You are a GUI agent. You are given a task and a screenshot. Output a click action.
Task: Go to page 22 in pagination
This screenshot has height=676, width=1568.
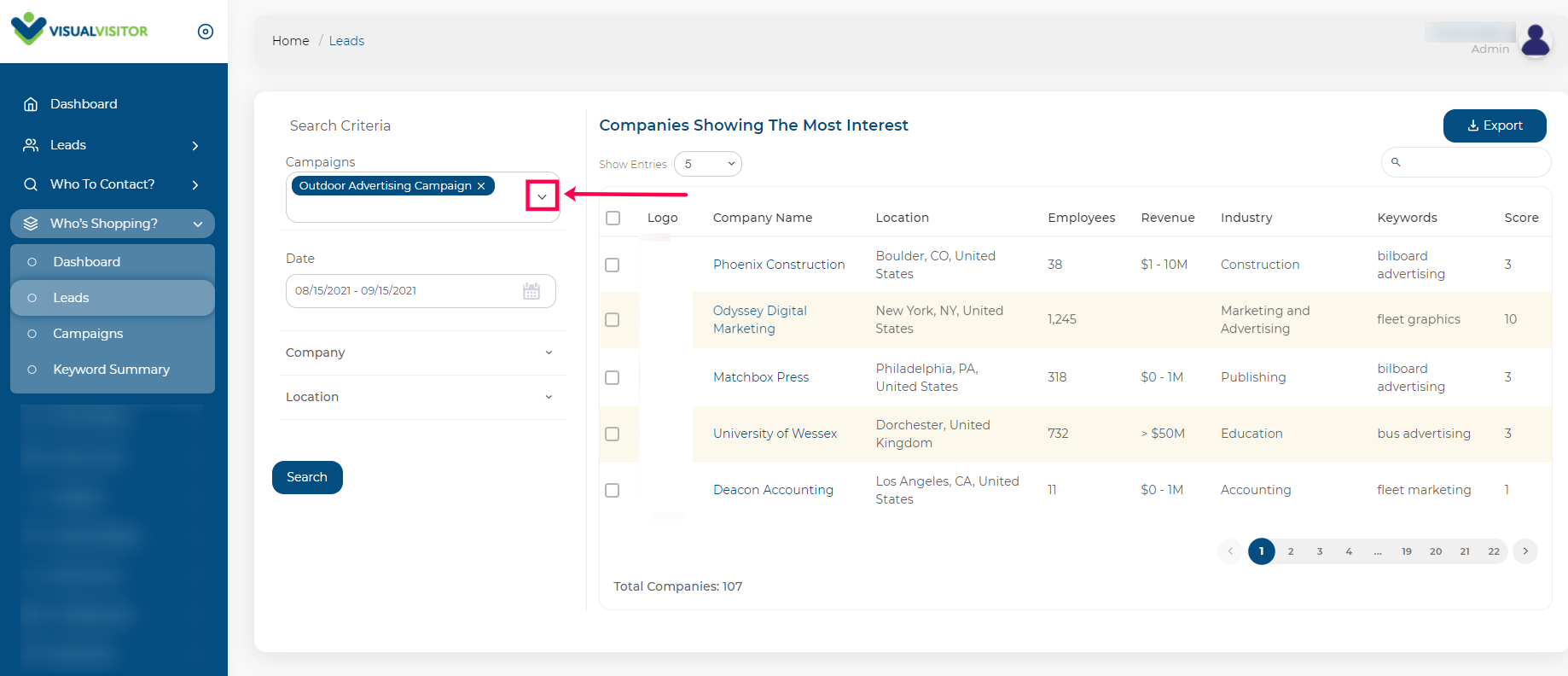[1494, 551]
